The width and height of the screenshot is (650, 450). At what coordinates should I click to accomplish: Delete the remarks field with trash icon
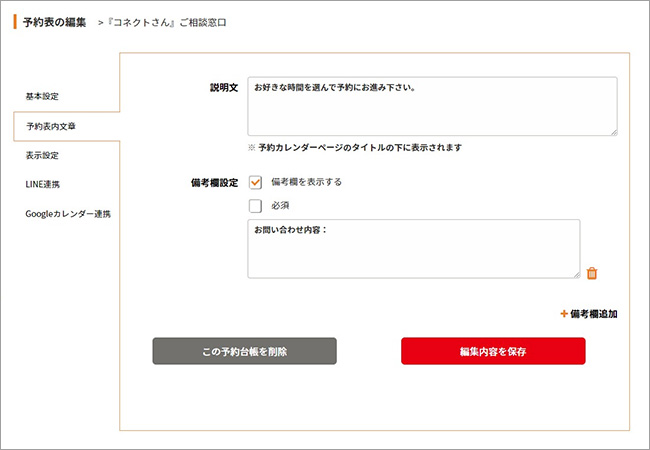[592, 273]
